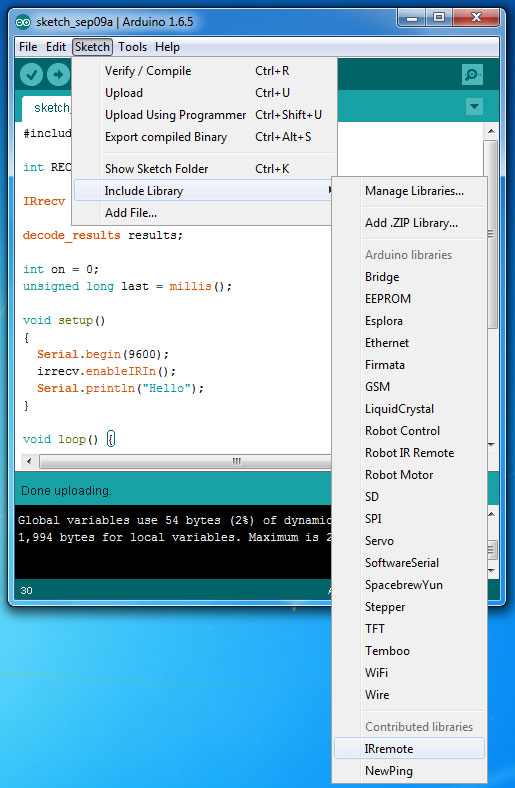Include the Bridge library
The image size is (515, 788).
point(409,277)
